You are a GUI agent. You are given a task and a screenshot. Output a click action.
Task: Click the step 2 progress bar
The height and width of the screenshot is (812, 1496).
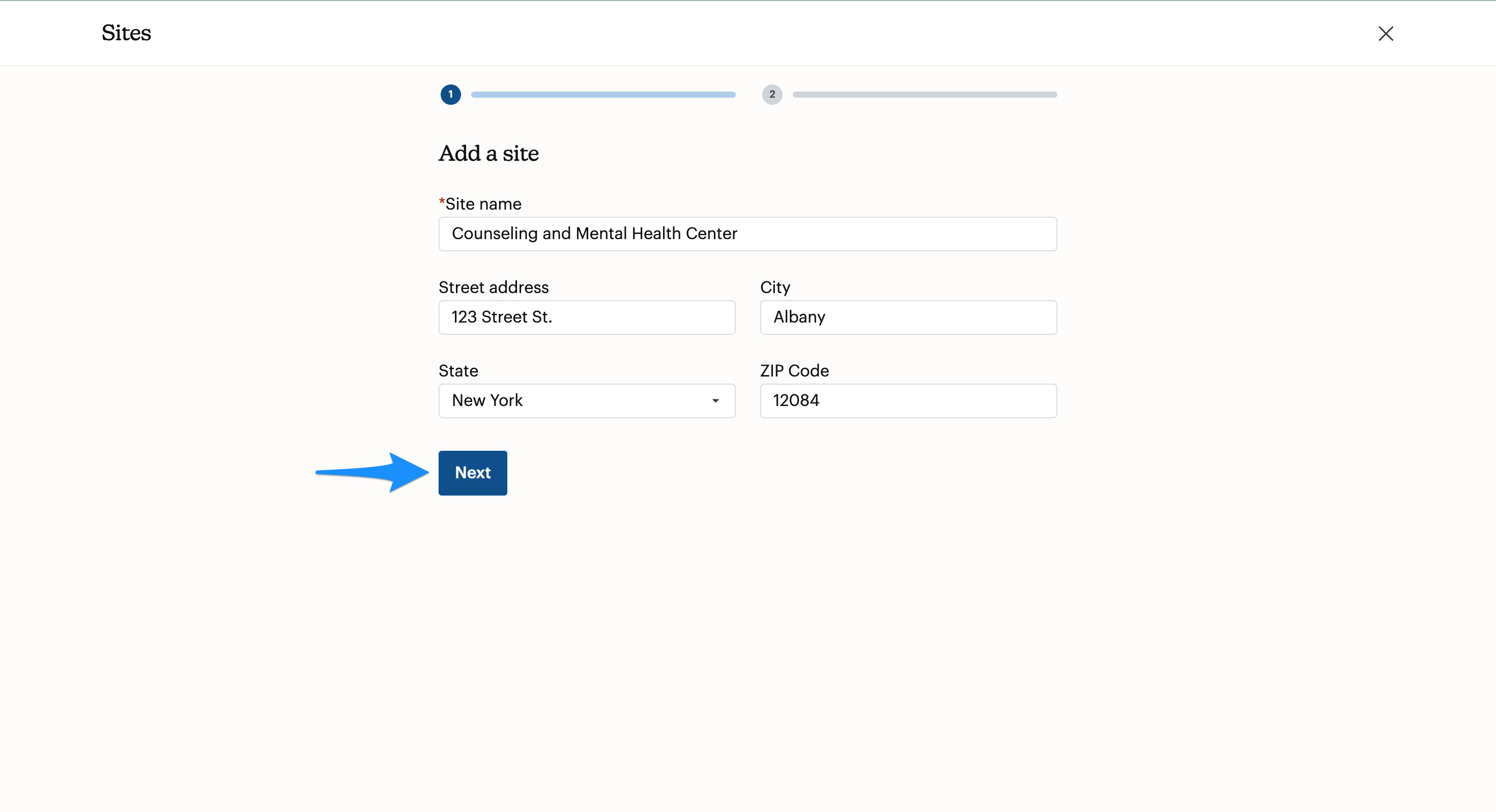(925, 95)
